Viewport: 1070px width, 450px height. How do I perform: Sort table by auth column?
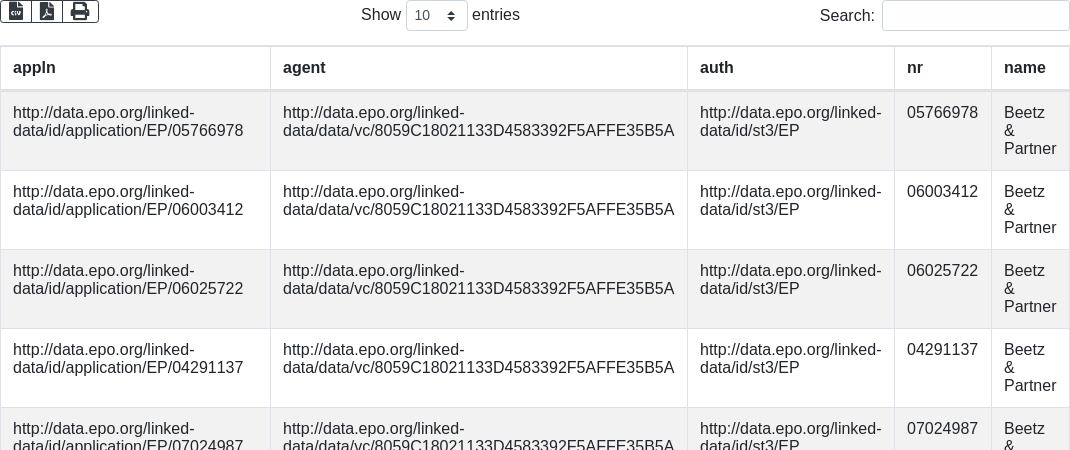(716, 68)
